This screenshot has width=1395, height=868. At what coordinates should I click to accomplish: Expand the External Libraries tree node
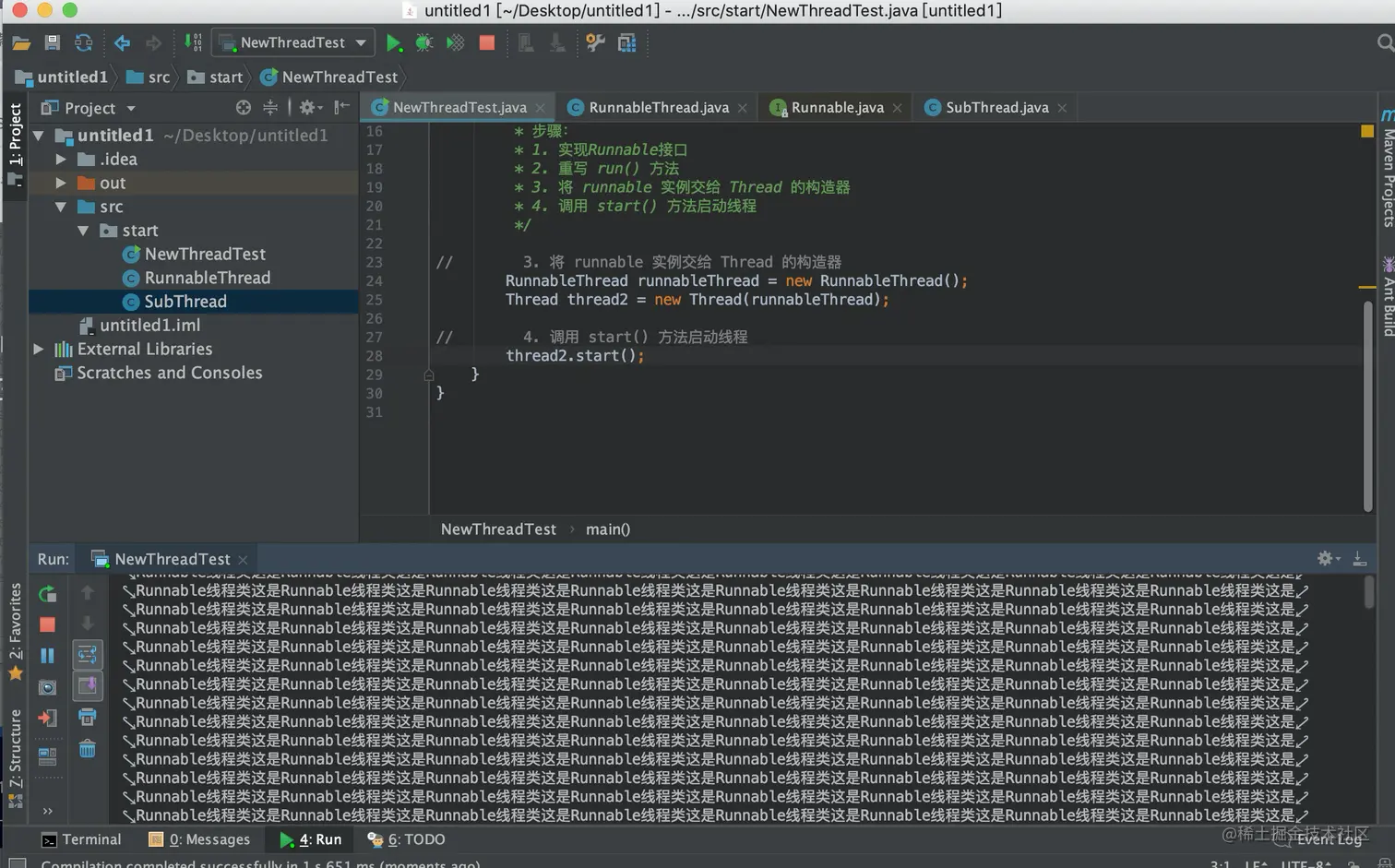pos(39,349)
